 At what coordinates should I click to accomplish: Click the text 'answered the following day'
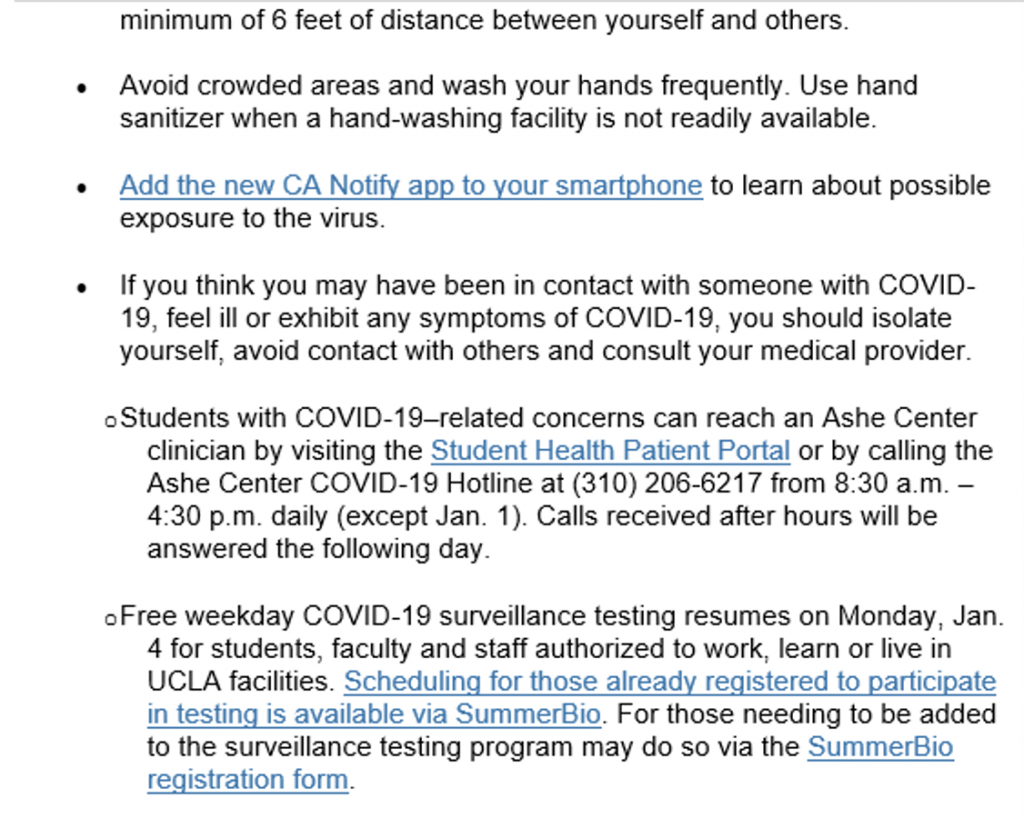point(318,549)
